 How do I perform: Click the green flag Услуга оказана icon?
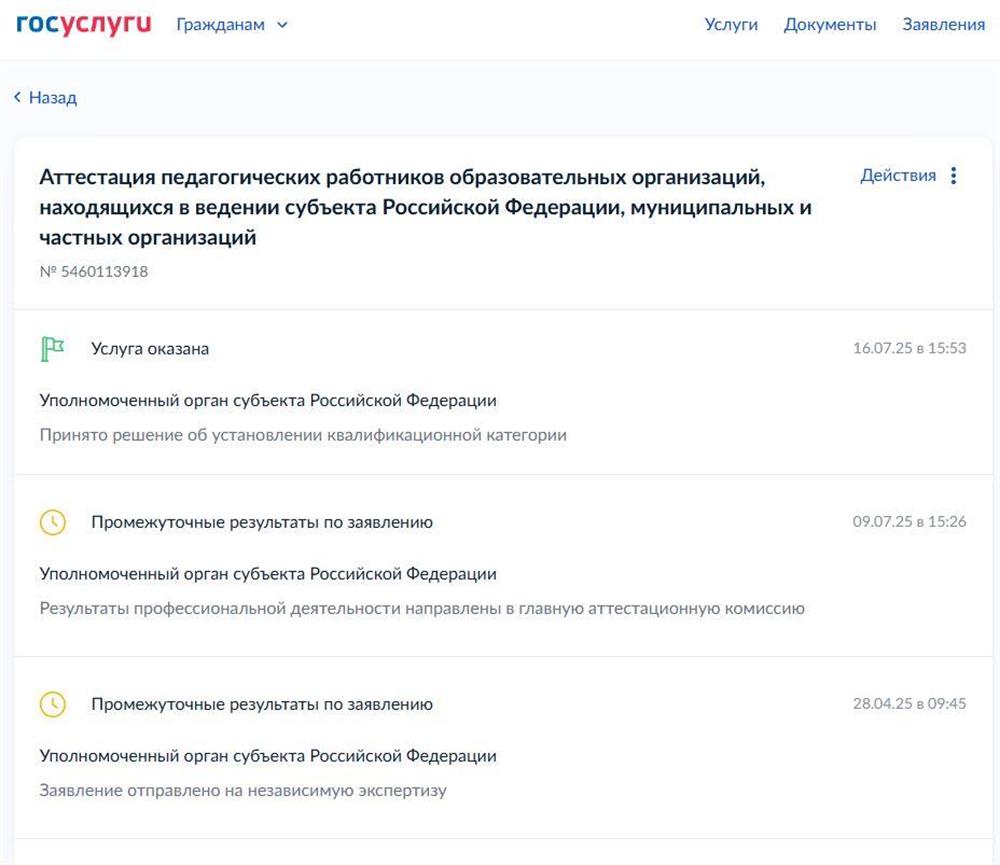[52, 349]
